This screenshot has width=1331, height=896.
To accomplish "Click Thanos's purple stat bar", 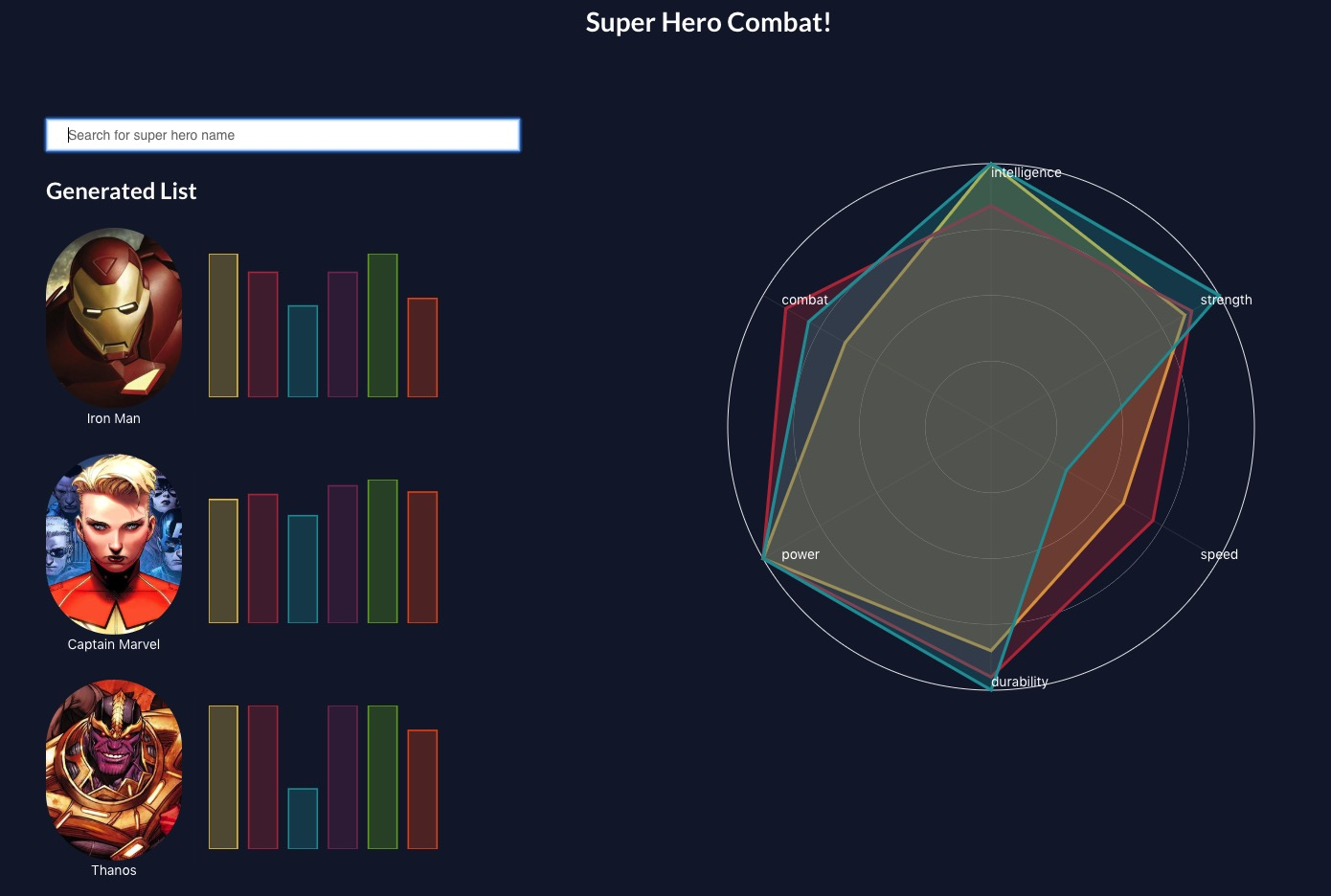I will (343, 777).
